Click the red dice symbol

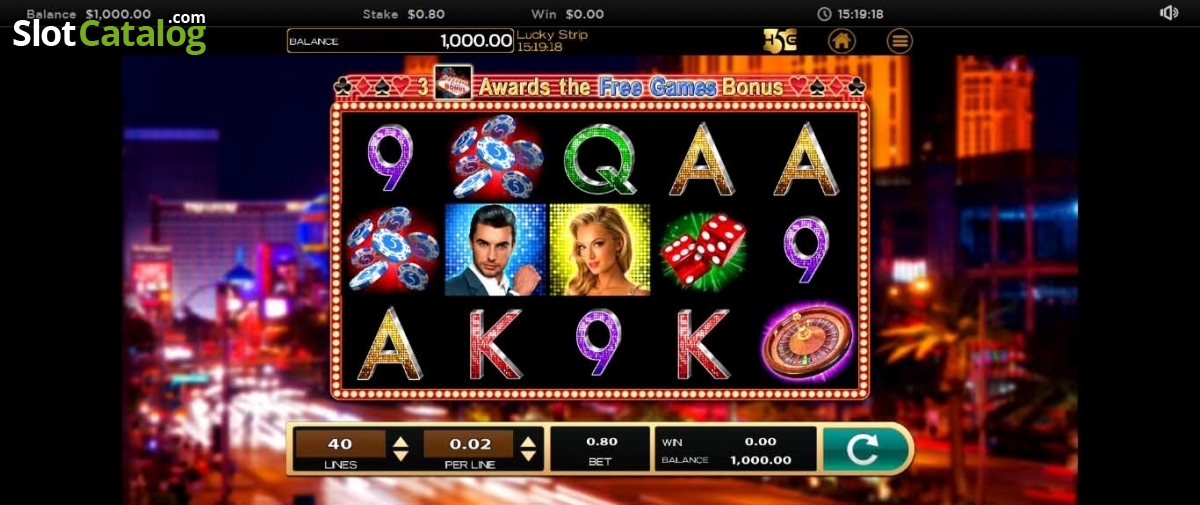[x=703, y=250]
